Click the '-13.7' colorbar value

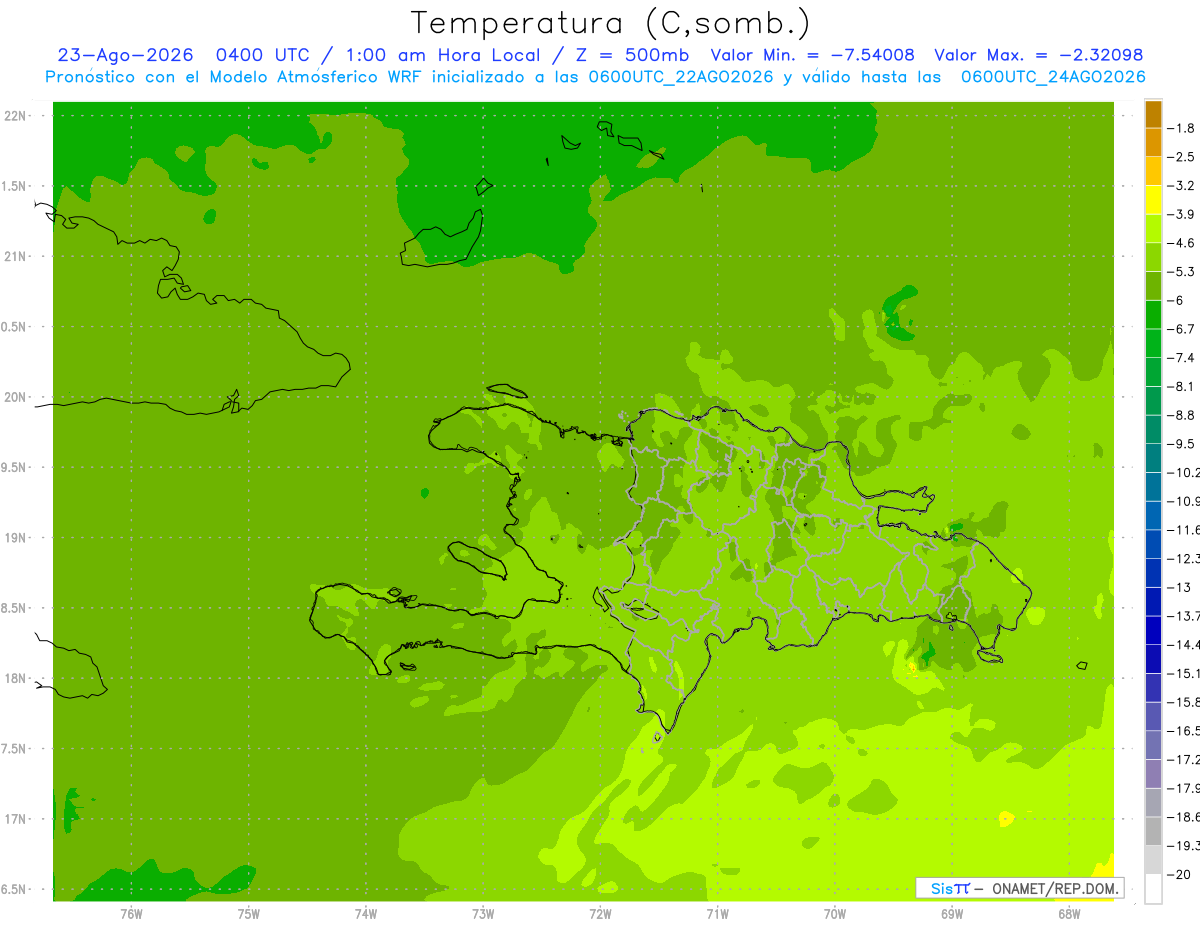[1183, 616]
